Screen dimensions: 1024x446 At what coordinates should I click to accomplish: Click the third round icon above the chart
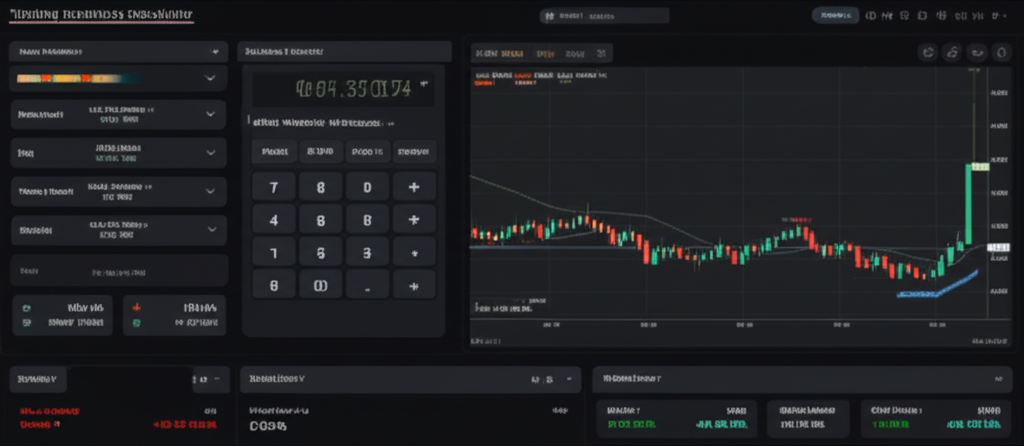[977, 53]
